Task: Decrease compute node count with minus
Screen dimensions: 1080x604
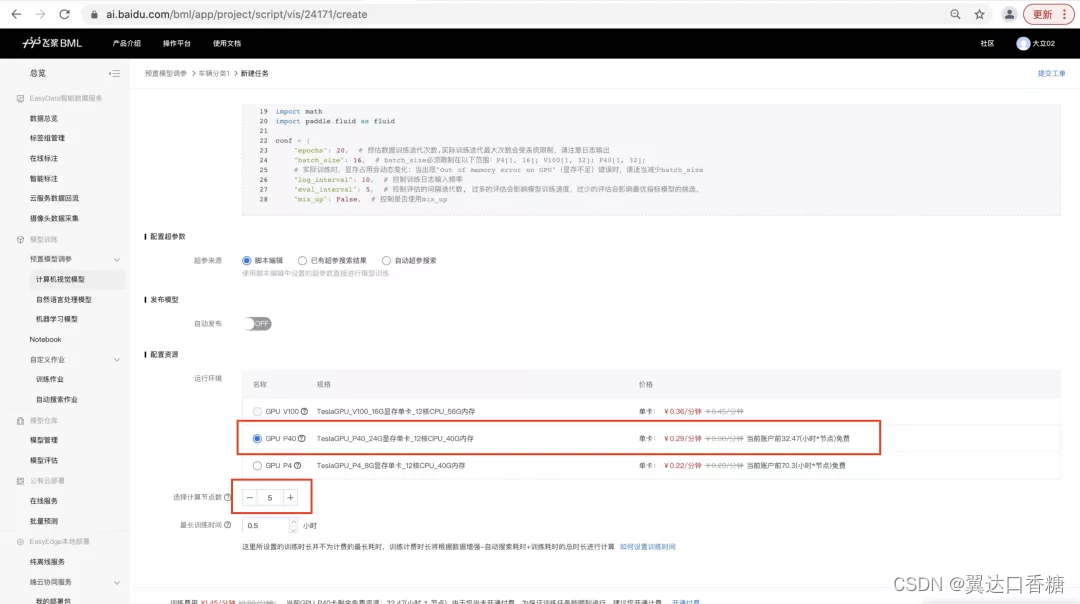Action: 250,497
